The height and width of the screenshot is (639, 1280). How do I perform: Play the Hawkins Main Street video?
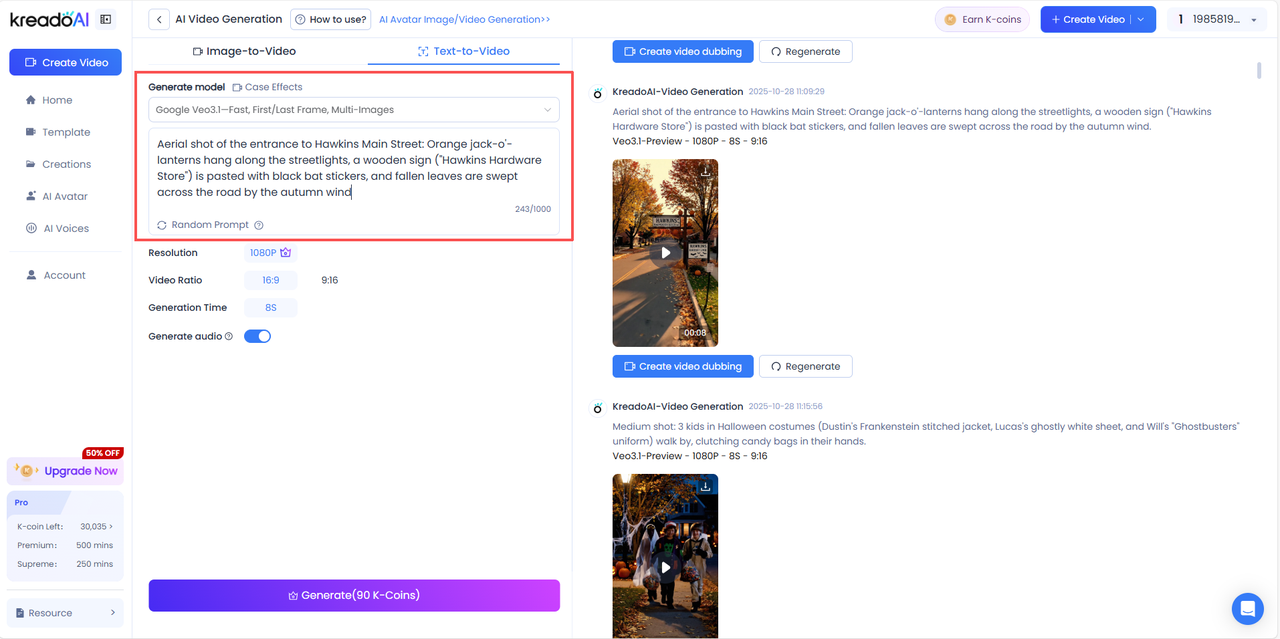point(665,253)
